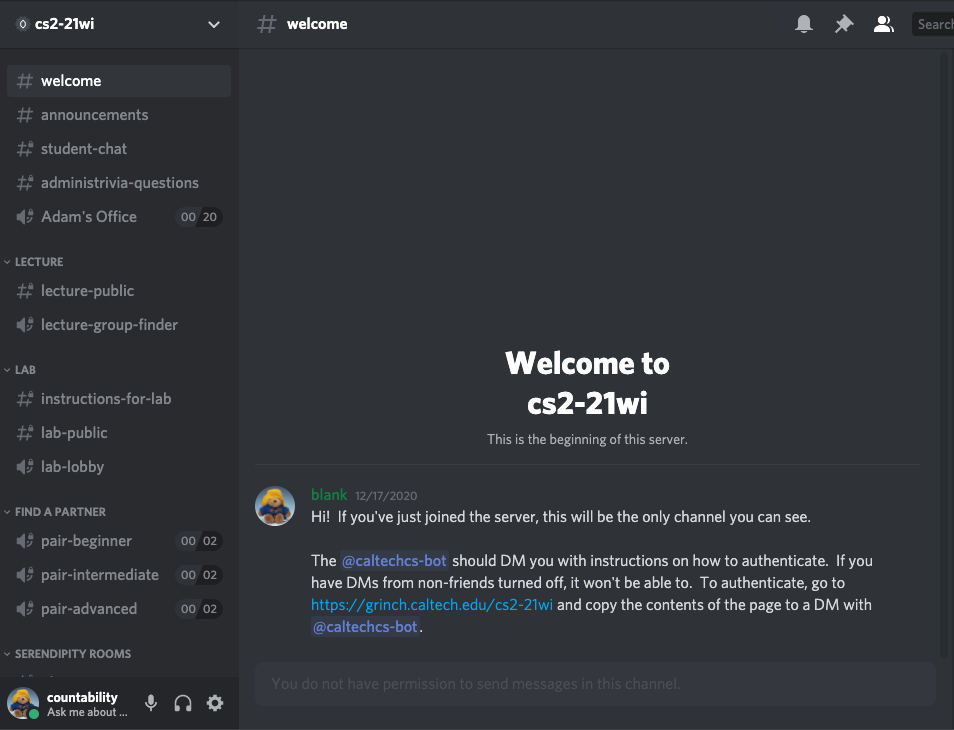Collapse the LECTURE category
This screenshot has height=730, width=954.
pyautogui.click(x=35, y=261)
